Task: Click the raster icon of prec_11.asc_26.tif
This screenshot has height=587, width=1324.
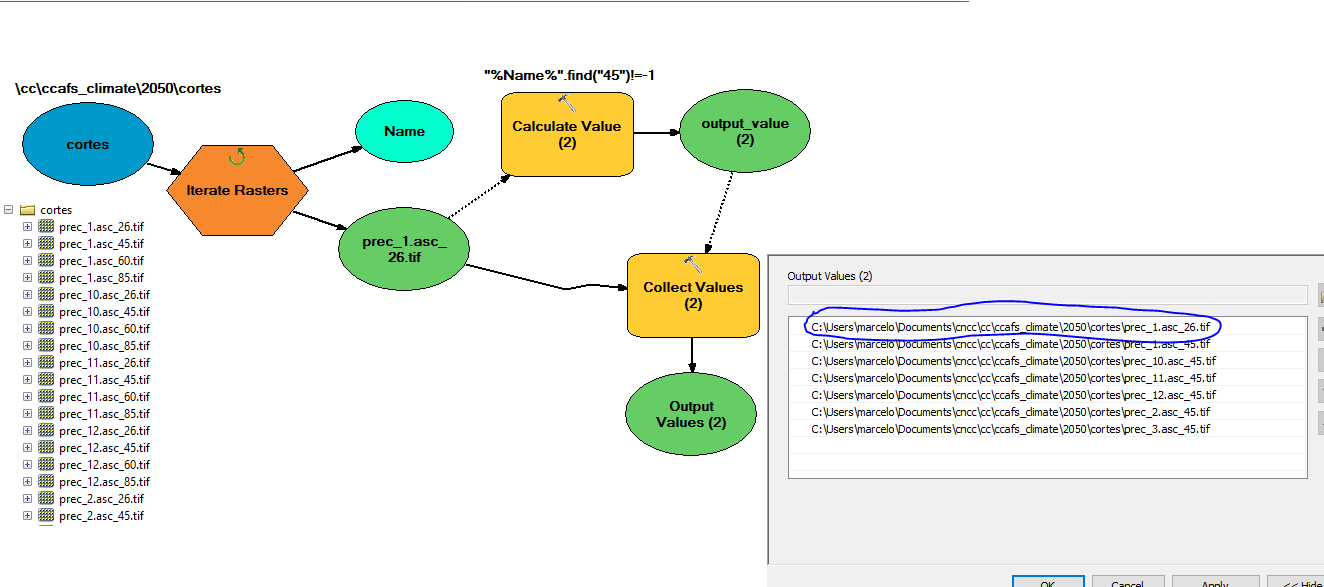Action: pos(46,363)
